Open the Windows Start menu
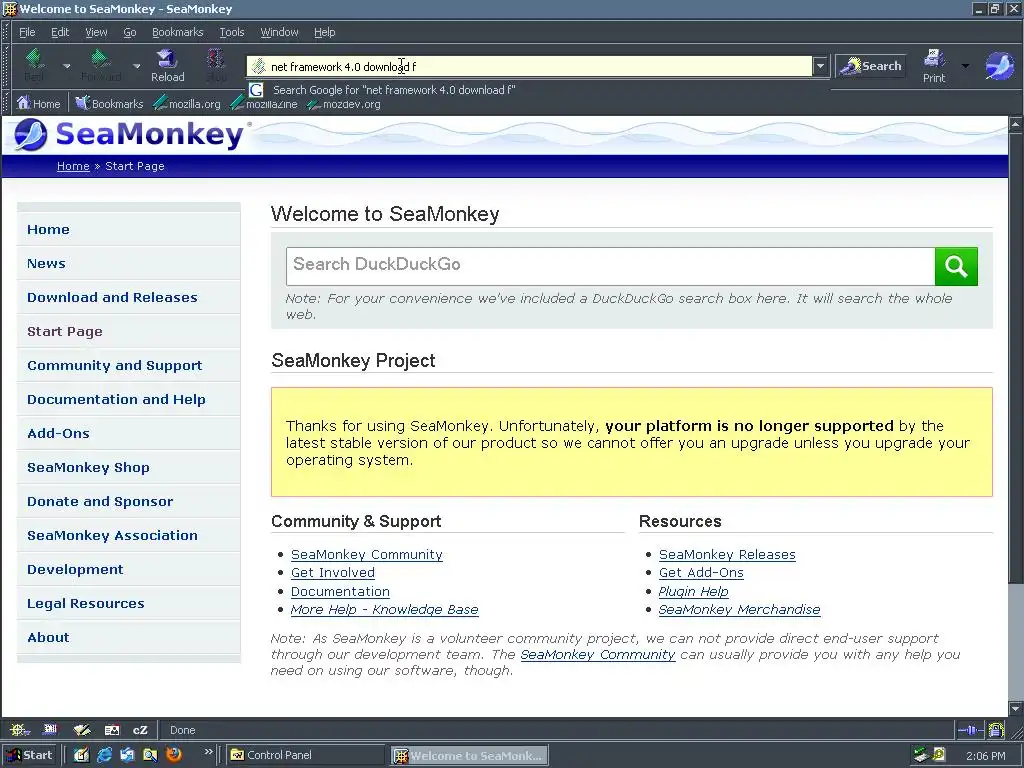The image size is (1024, 768). click(29, 755)
